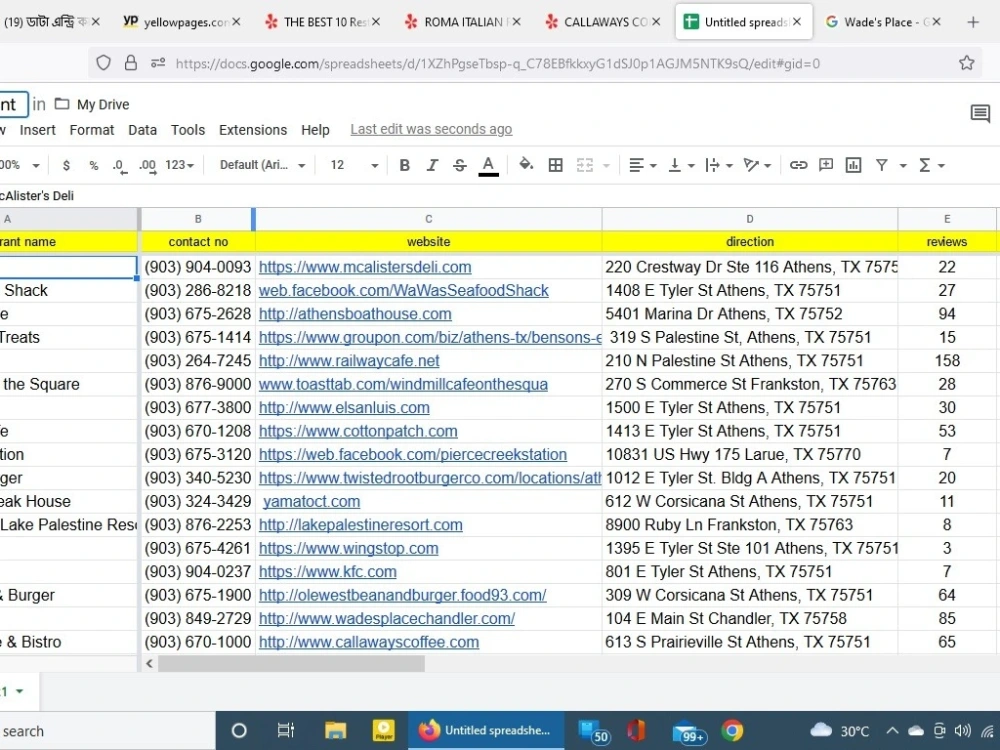The height and width of the screenshot is (750, 1000).
Task: Click 'Last edit was seconds ago' link
Action: click(x=431, y=129)
